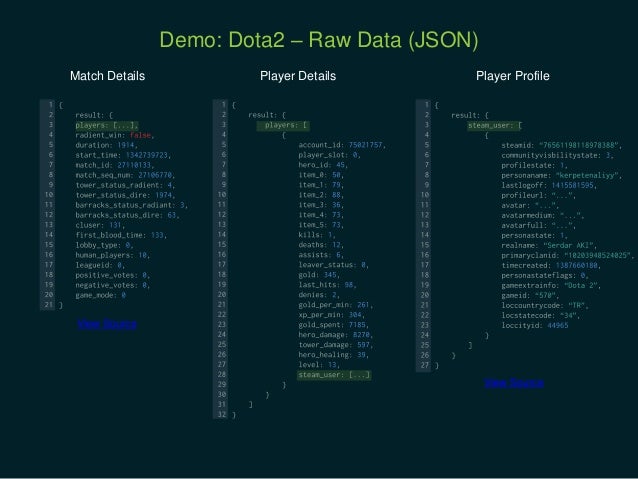Click the gameid: "570" line

[x=530, y=295]
